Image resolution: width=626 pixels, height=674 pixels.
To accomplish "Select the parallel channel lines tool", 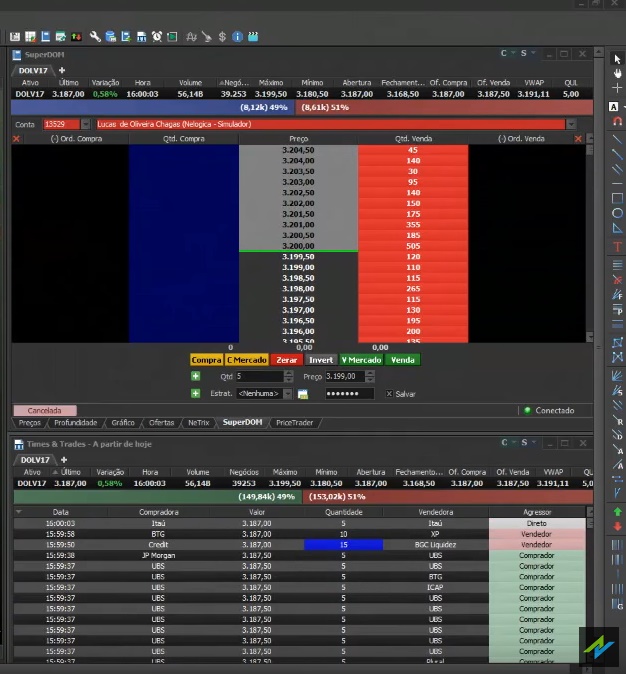I will point(617,169).
